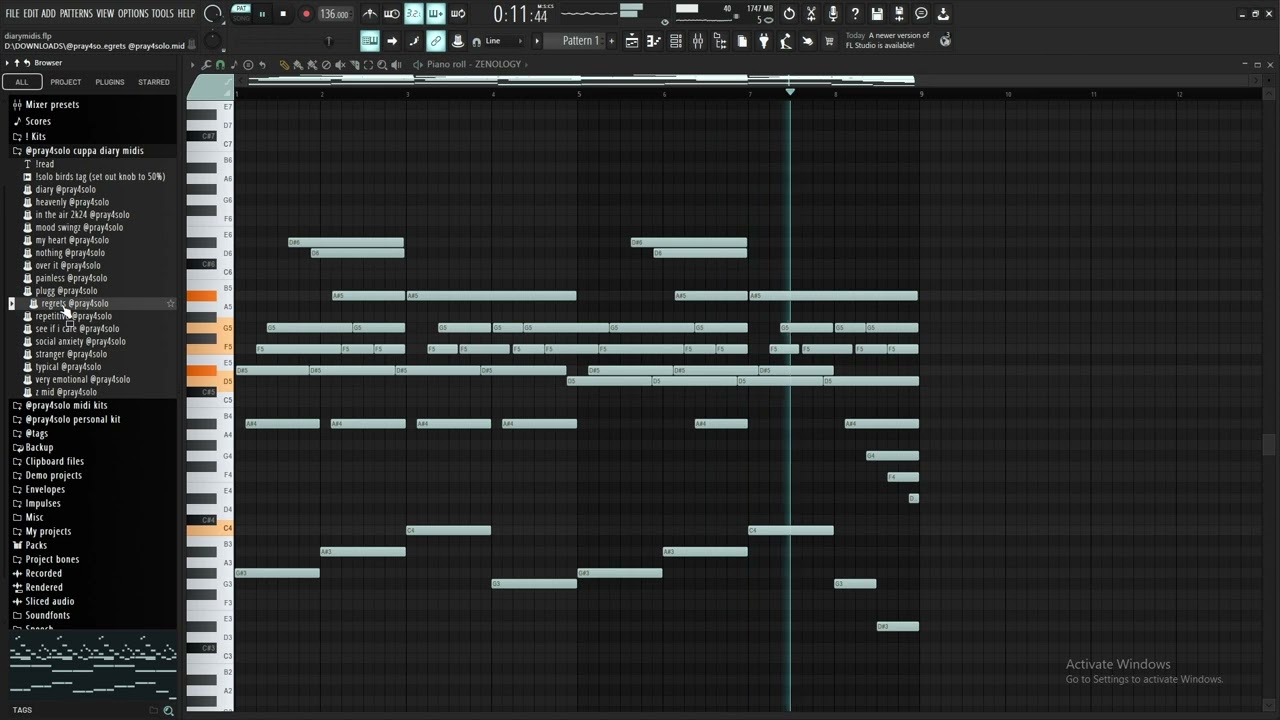Select heavenly @pray4solo midi file

(72, 202)
